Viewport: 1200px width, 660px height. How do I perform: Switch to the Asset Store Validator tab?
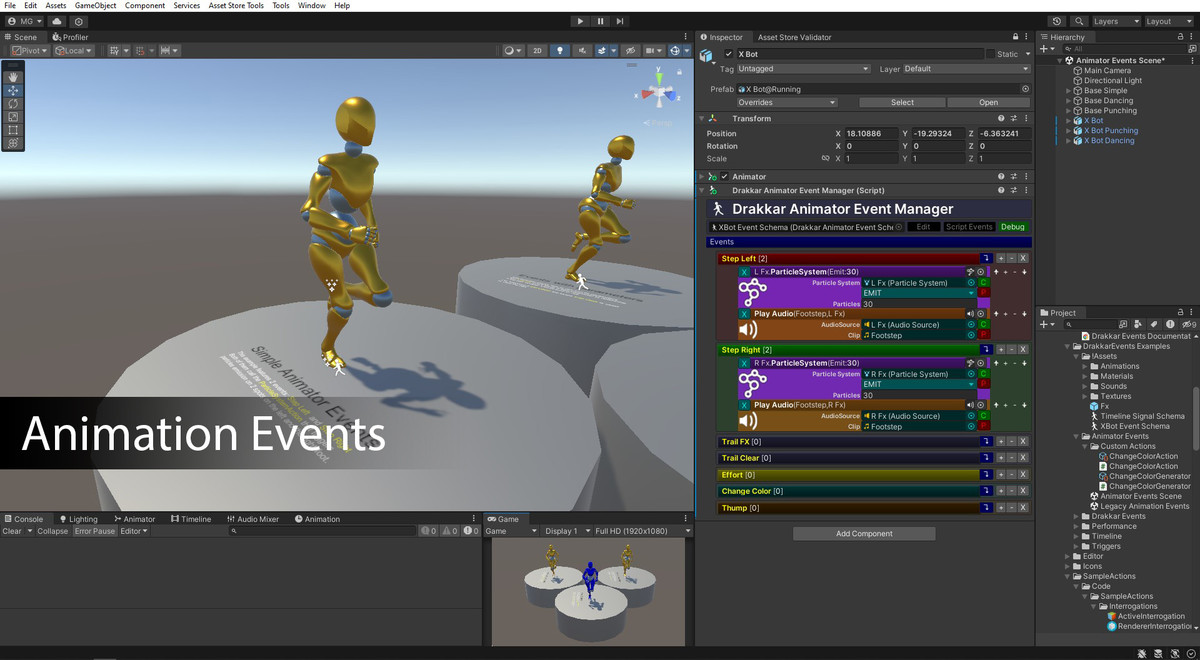click(794, 37)
